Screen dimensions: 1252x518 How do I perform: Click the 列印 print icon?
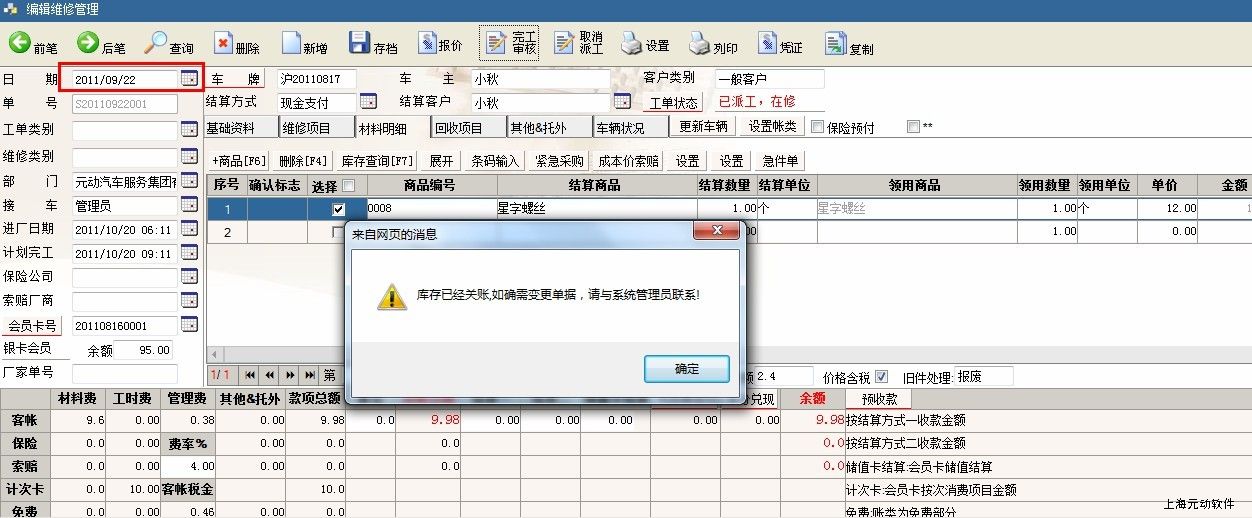pyautogui.click(x=698, y=43)
